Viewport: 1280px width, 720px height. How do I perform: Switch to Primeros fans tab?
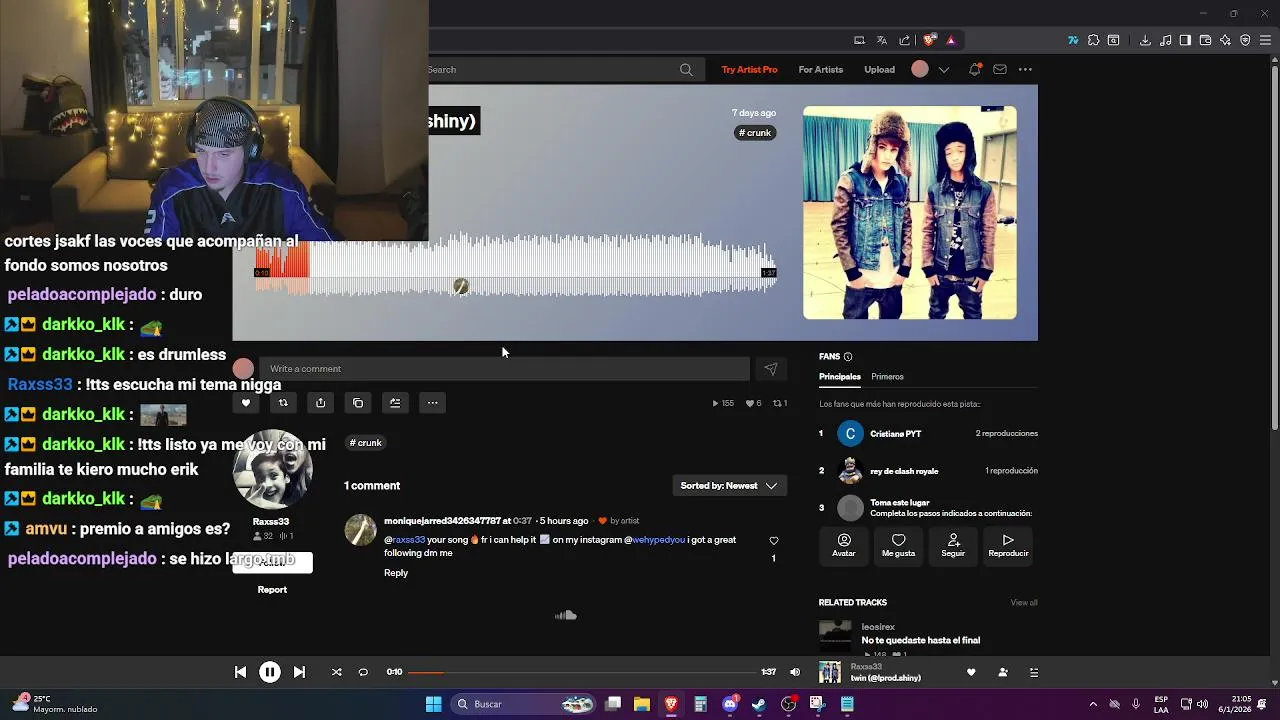coord(887,377)
